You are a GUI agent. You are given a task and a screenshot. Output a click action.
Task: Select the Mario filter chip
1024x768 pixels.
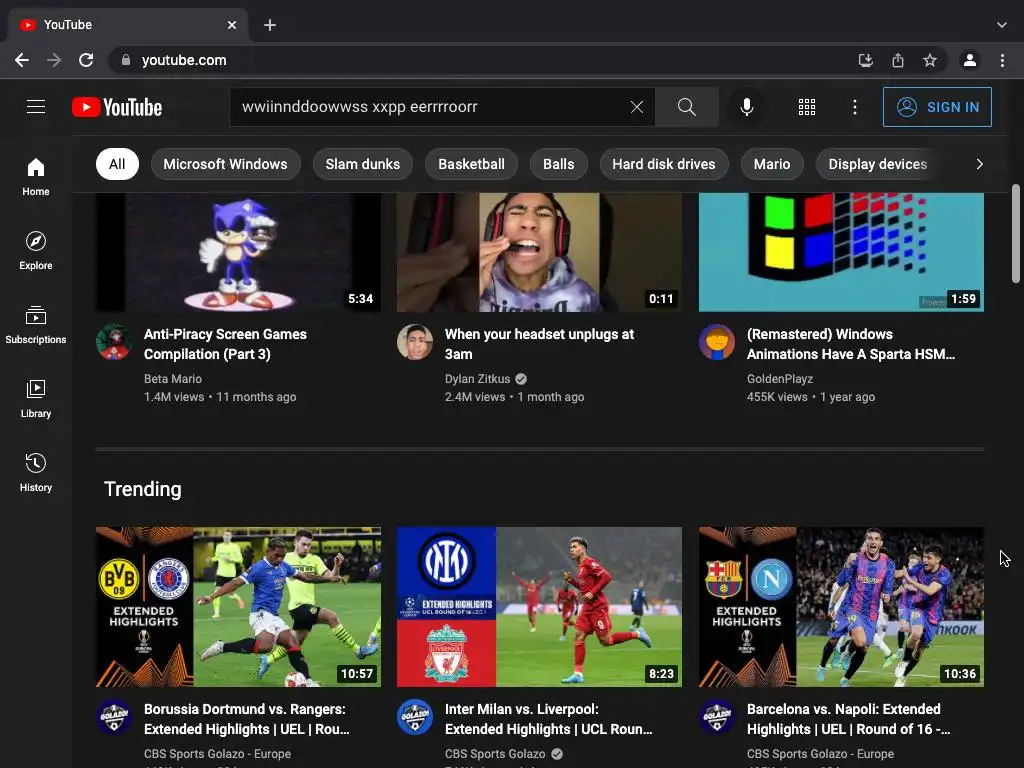[x=772, y=164]
